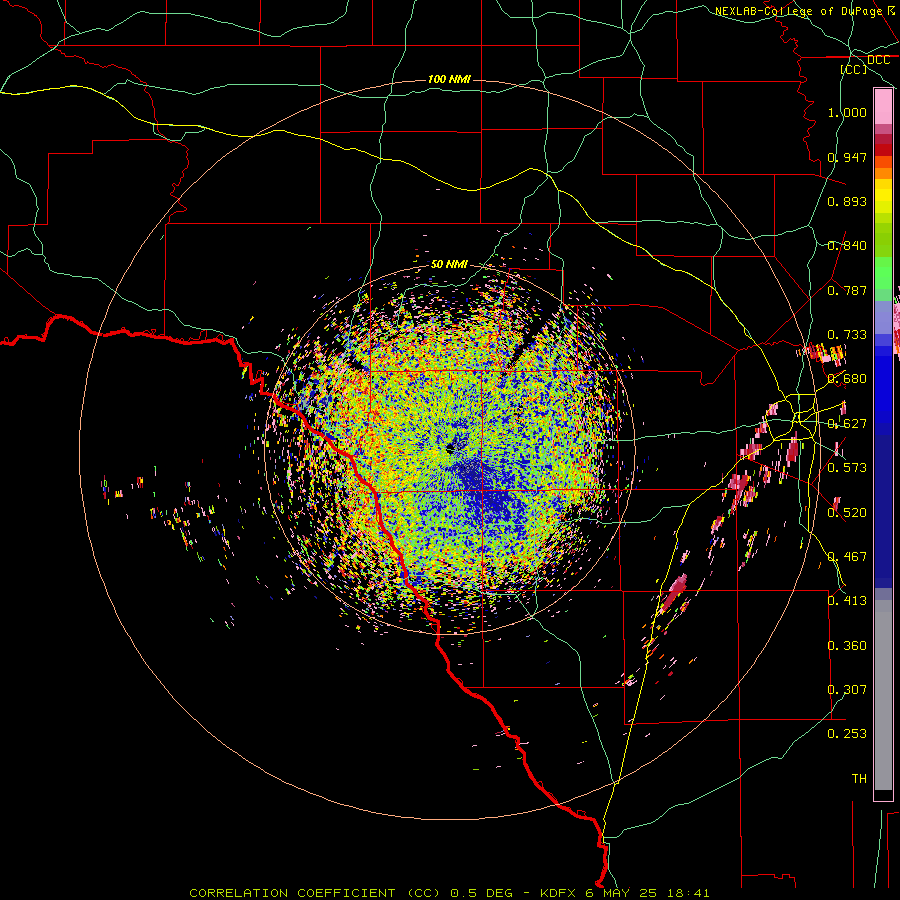900x900 pixels.
Task: Click the 0.627 scale value
Action: point(847,424)
